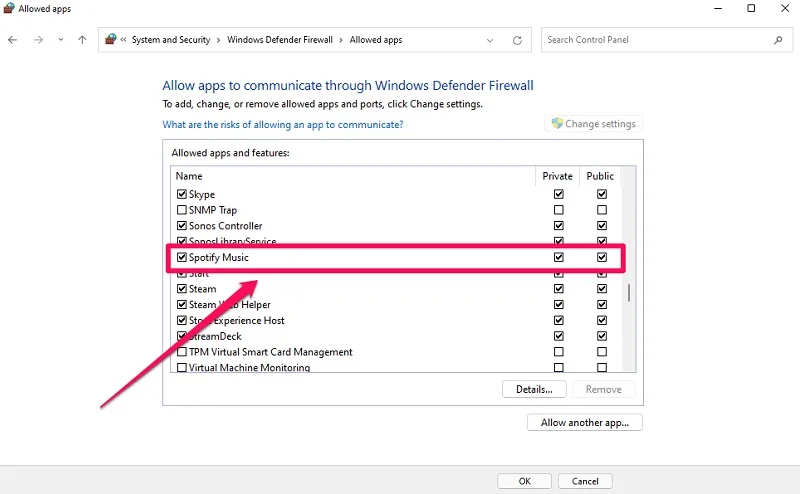
Task: Sort list by Name column header
Action: (x=189, y=176)
